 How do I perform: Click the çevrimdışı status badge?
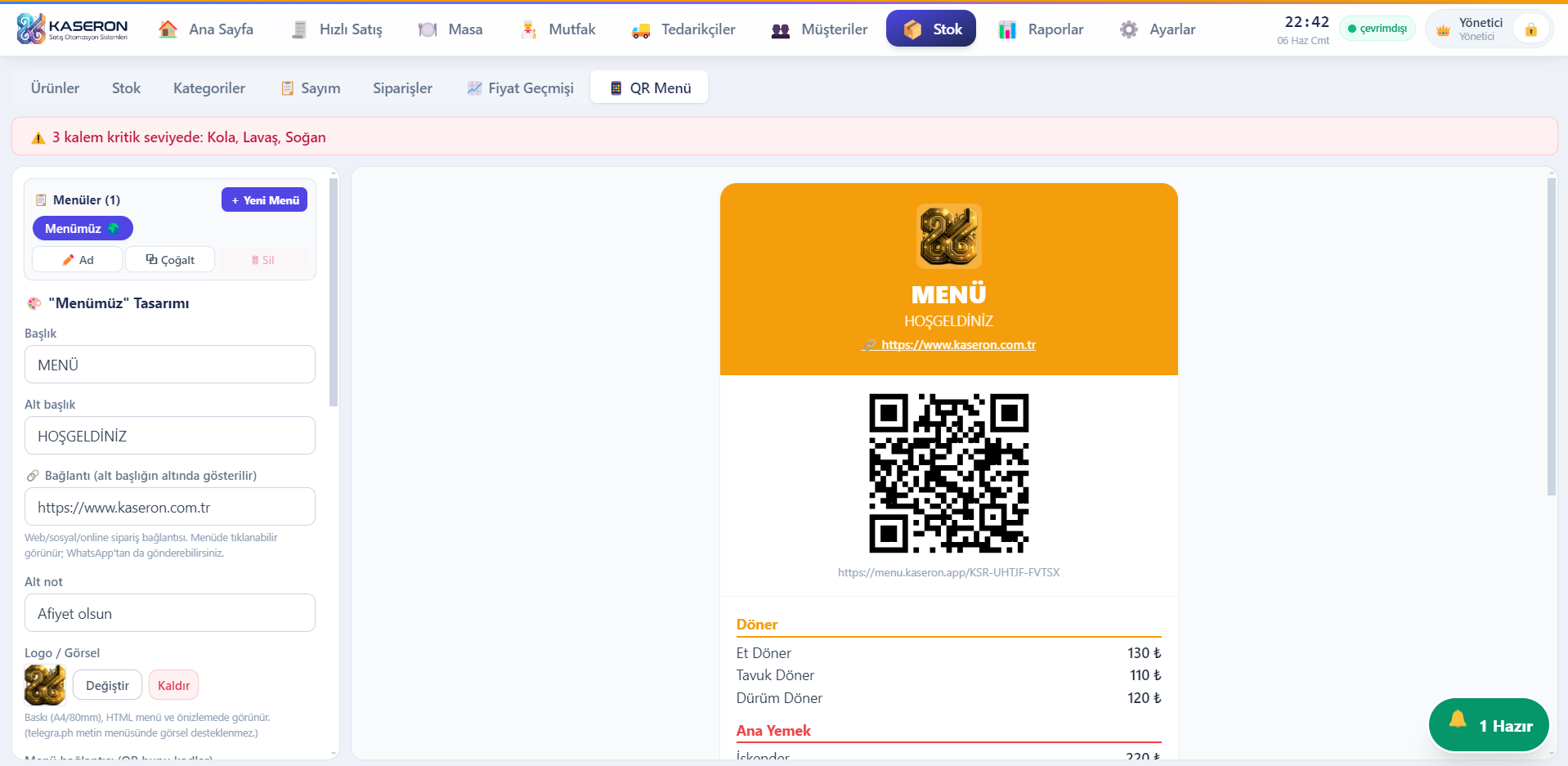pos(1377,29)
